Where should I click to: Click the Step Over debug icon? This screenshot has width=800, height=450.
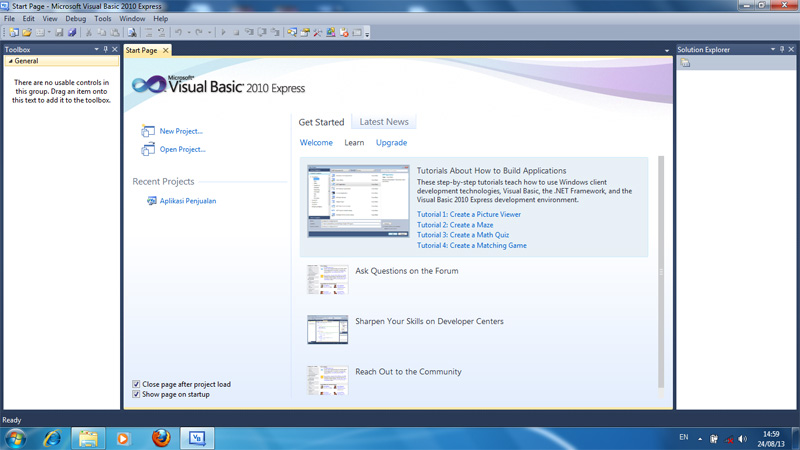262,33
